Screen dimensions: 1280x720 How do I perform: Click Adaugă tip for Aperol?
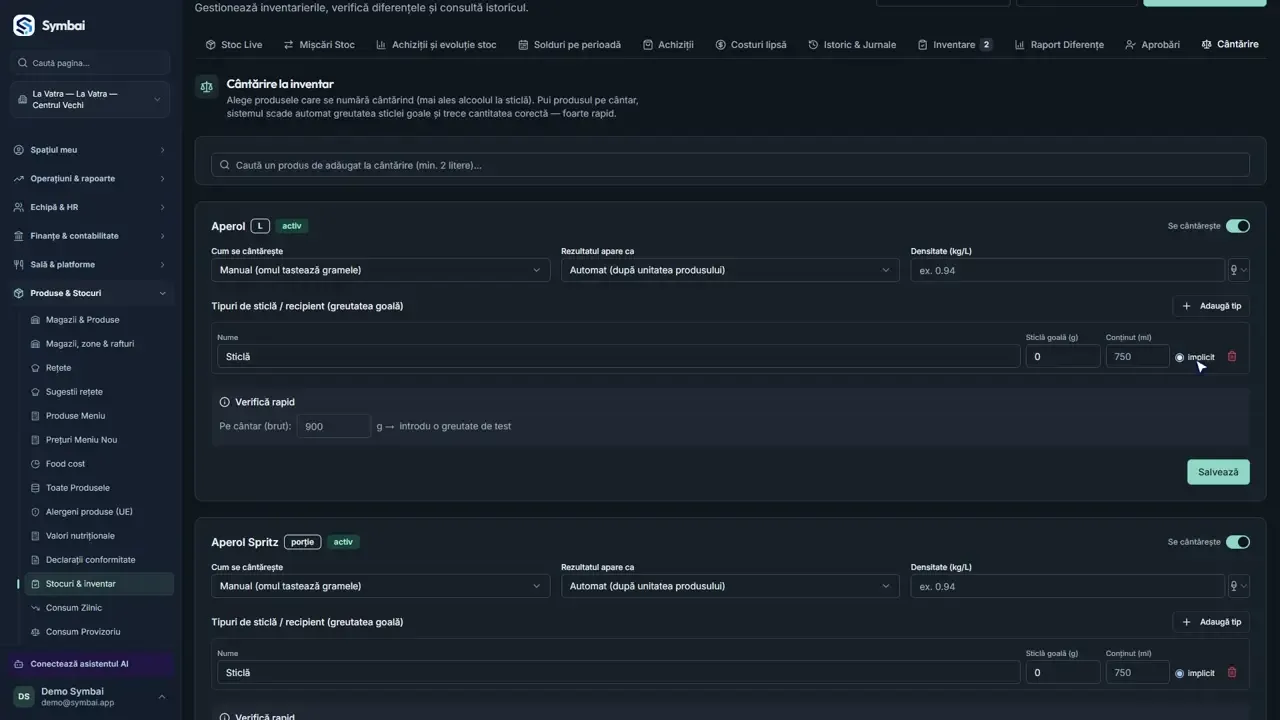point(1211,306)
